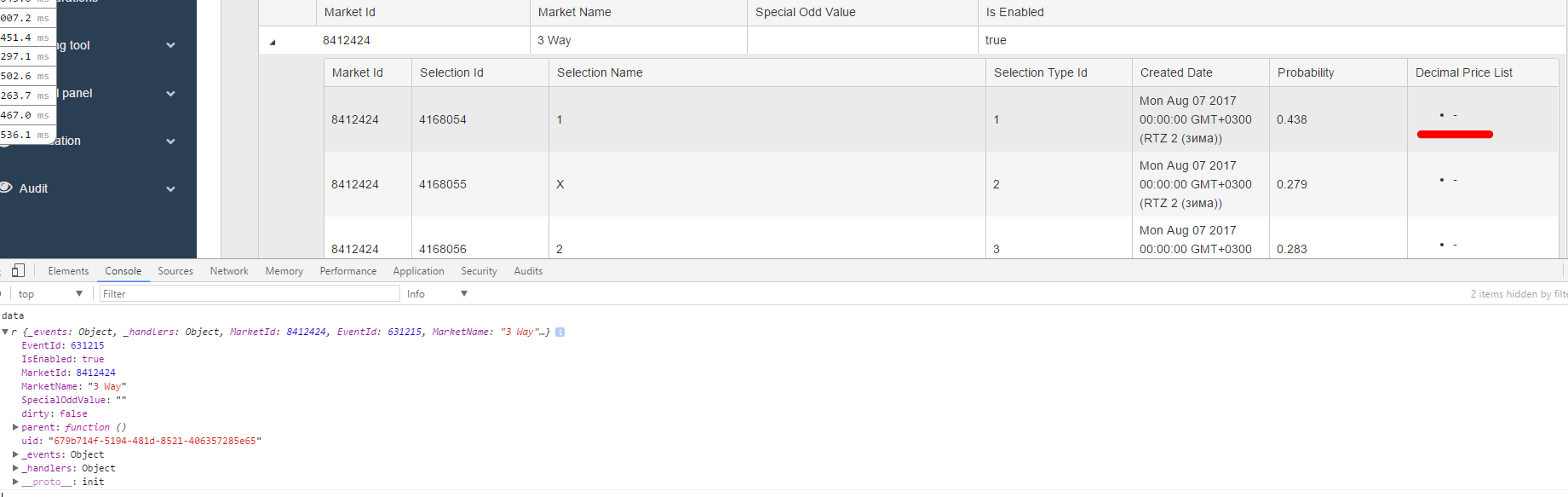Open the Performance tab
1568x497 pixels.
[347, 271]
